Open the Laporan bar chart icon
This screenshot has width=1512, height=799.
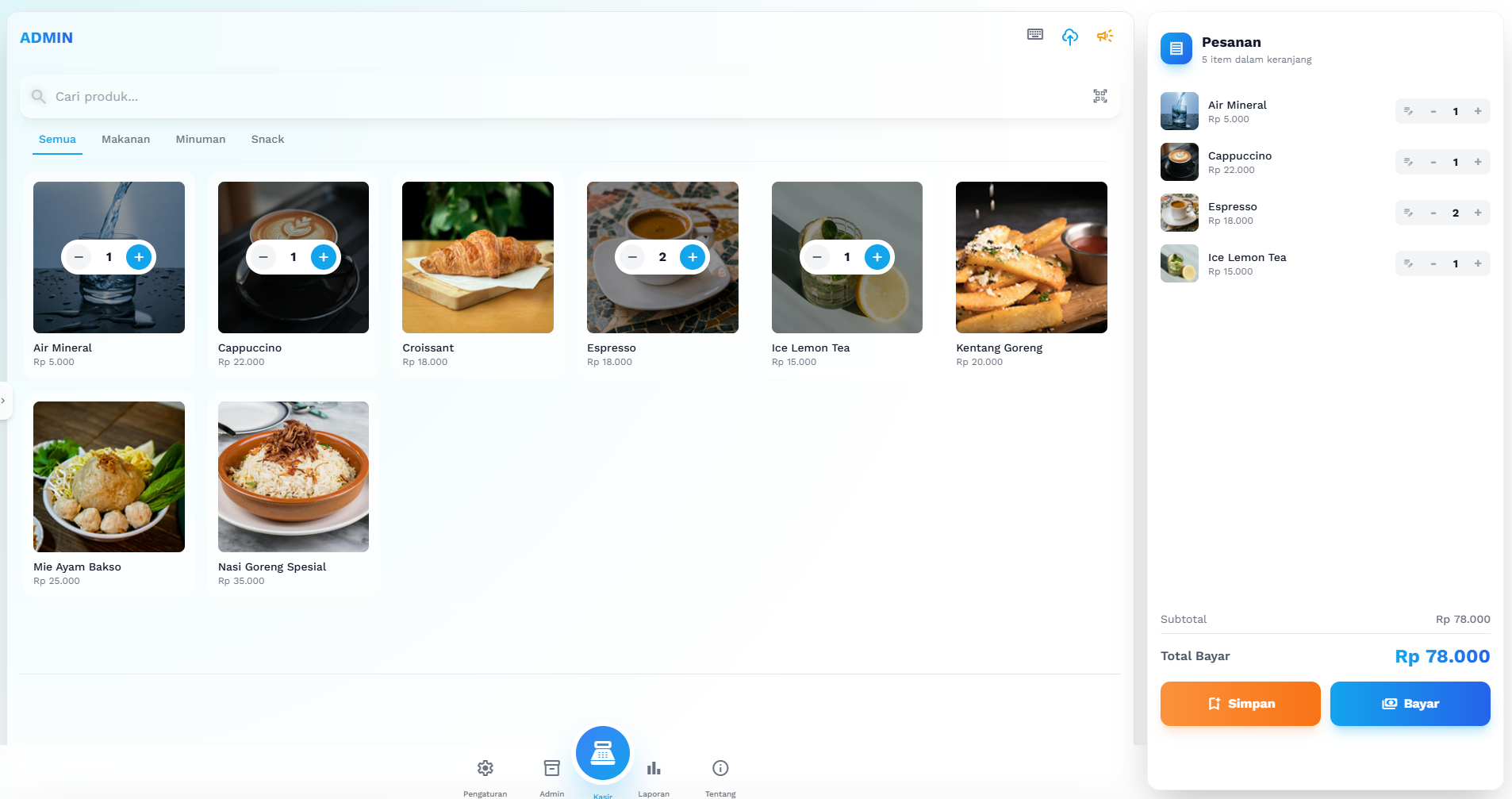654,768
